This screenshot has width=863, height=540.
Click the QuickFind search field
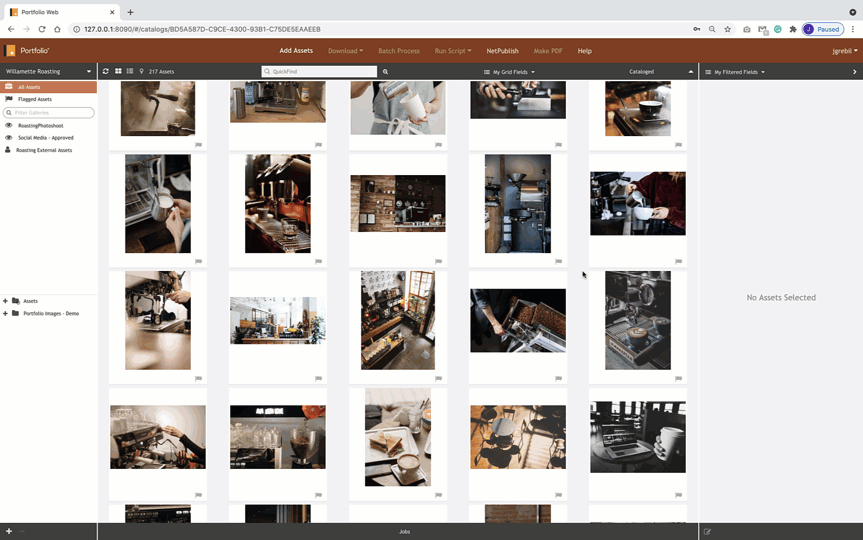click(319, 72)
